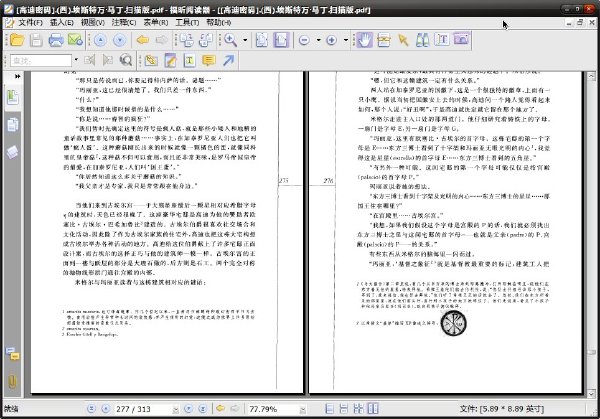Click the Zoom Out minus button

coord(304,40)
